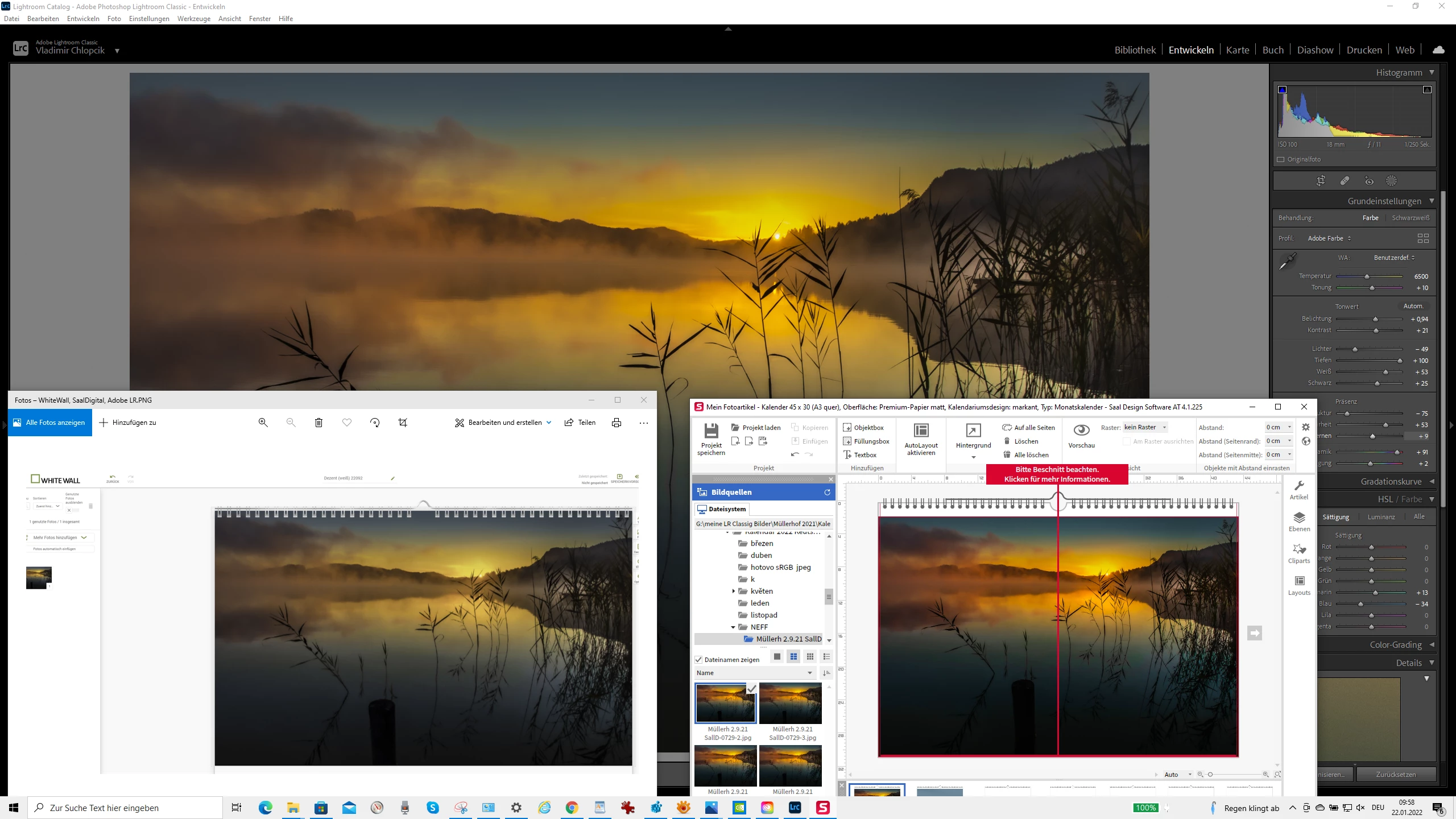1456x819 pixels.
Task: Click the rotate icon in Photos toolbar
Action: click(x=375, y=423)
